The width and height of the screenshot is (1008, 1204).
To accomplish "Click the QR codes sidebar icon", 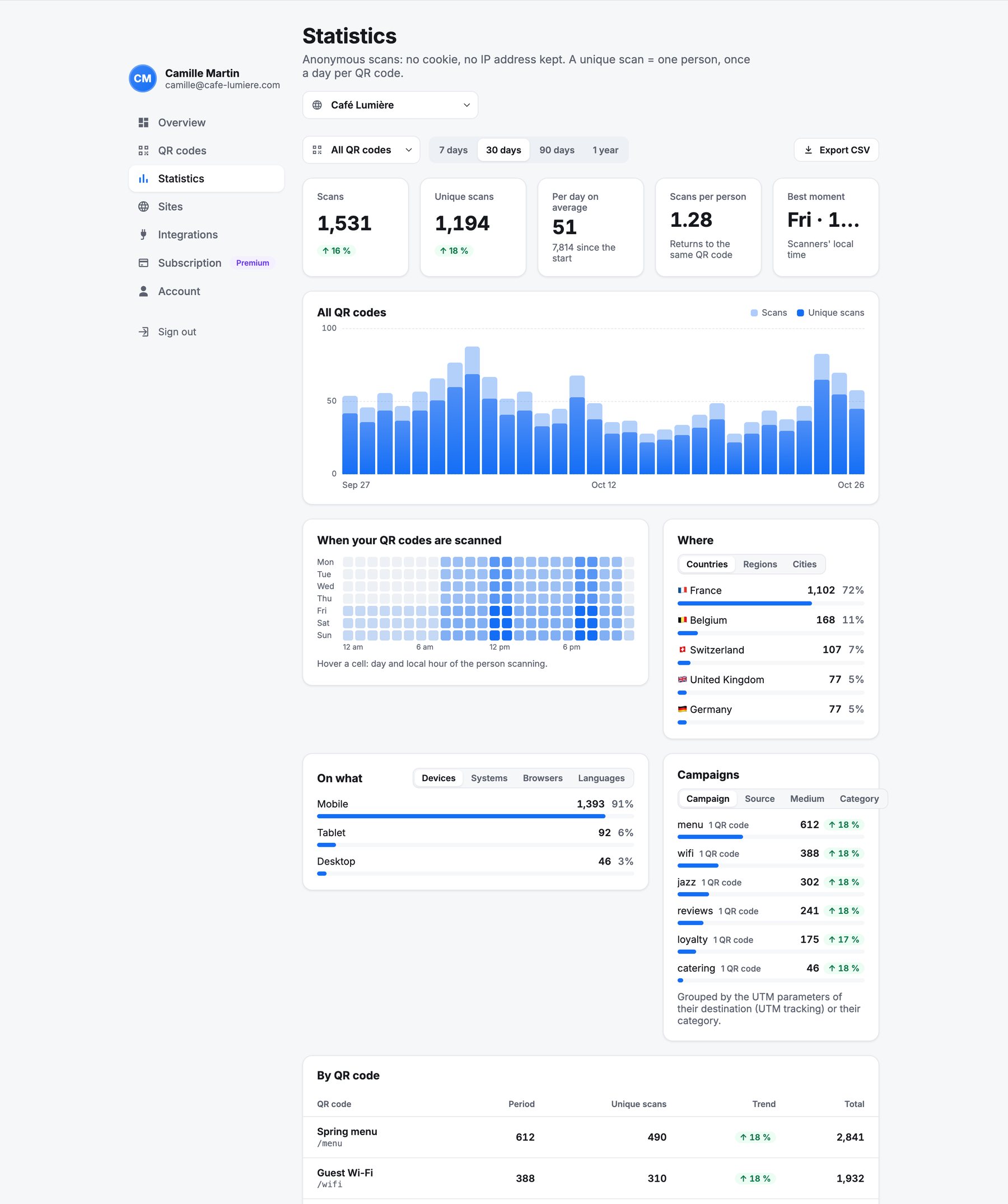I will (143, 151).
